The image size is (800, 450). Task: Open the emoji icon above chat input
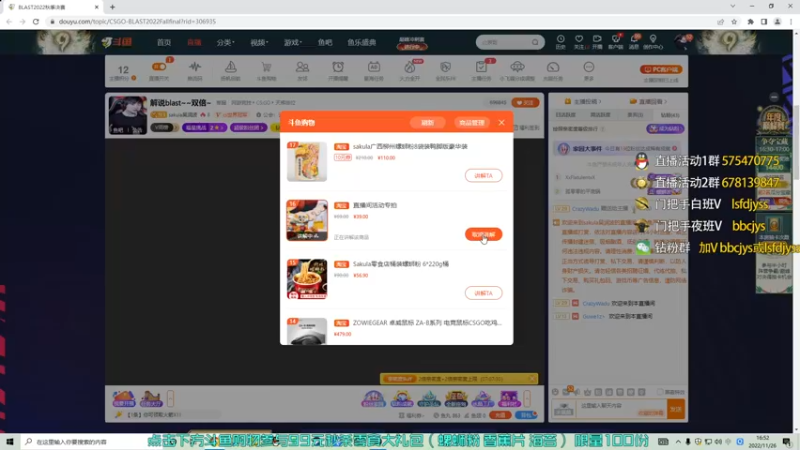click(555, 392)
